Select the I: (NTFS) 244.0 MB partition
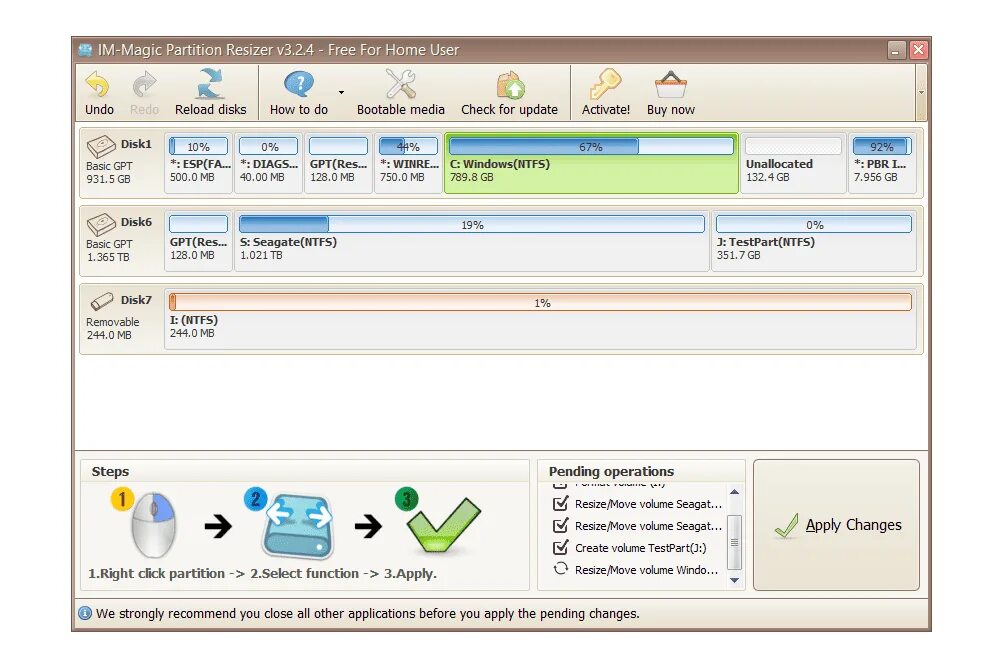This screenshot has width=1002, height=668. [x=540, y=319]
